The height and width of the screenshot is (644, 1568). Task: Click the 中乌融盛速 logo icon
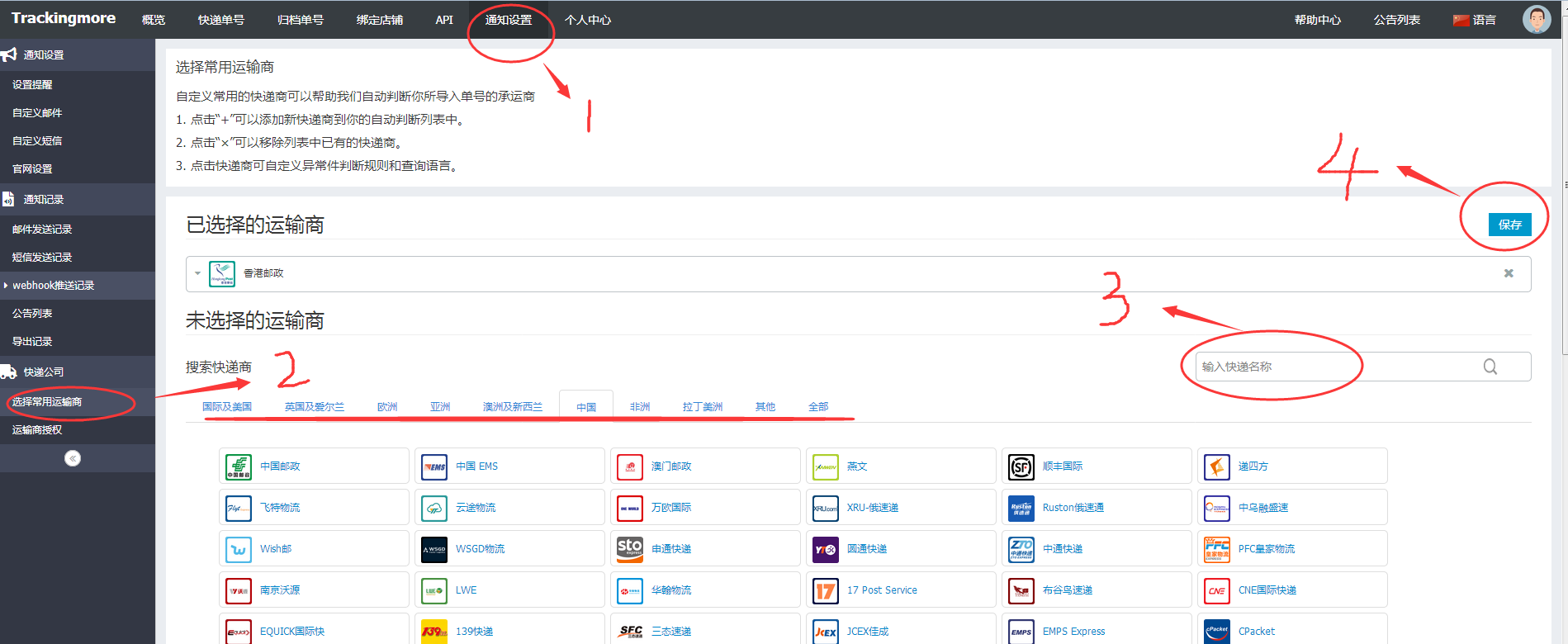click(x=1217, y=508)
